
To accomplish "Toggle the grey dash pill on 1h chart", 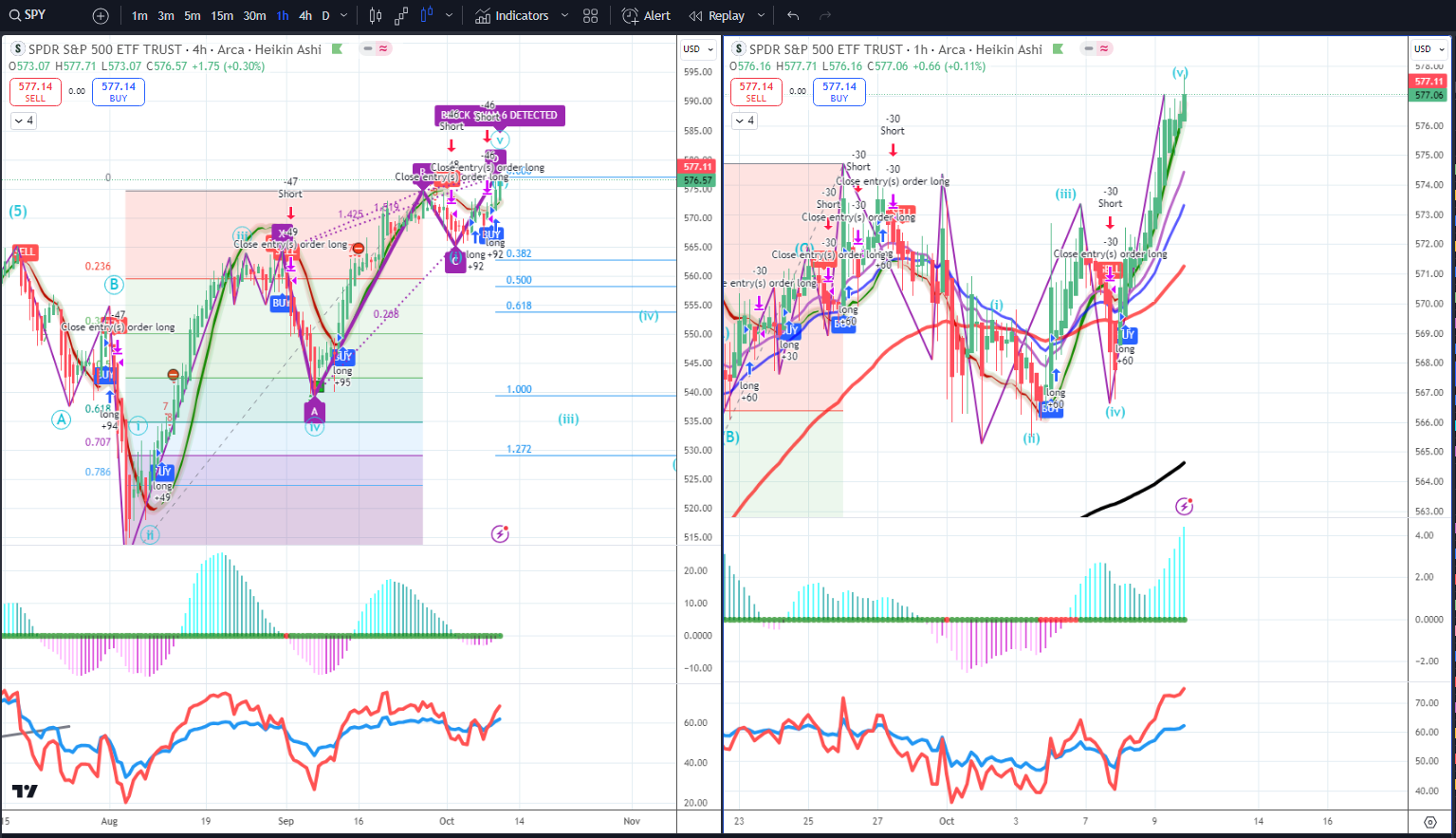I will pos(1087,48).
